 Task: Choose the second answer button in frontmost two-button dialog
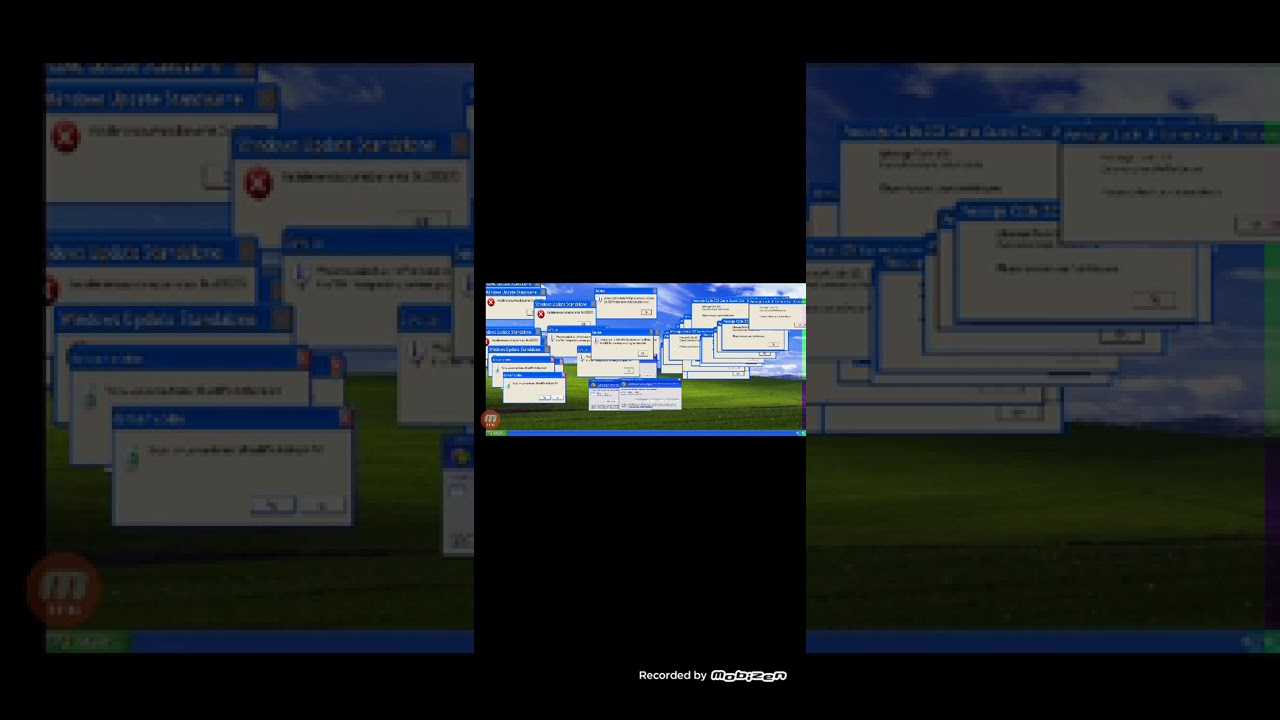558,397
